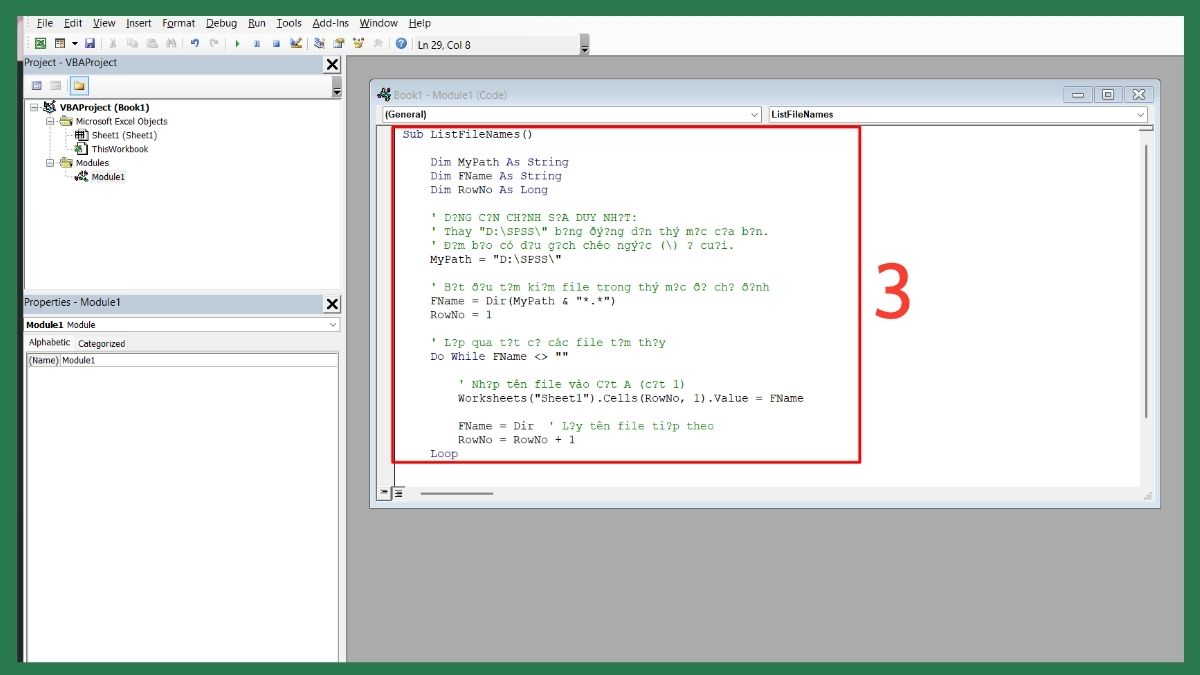The width and height of the screenshot is (1200, 675).
Task: Open the Debug menu
Action: tap(221, 23)
